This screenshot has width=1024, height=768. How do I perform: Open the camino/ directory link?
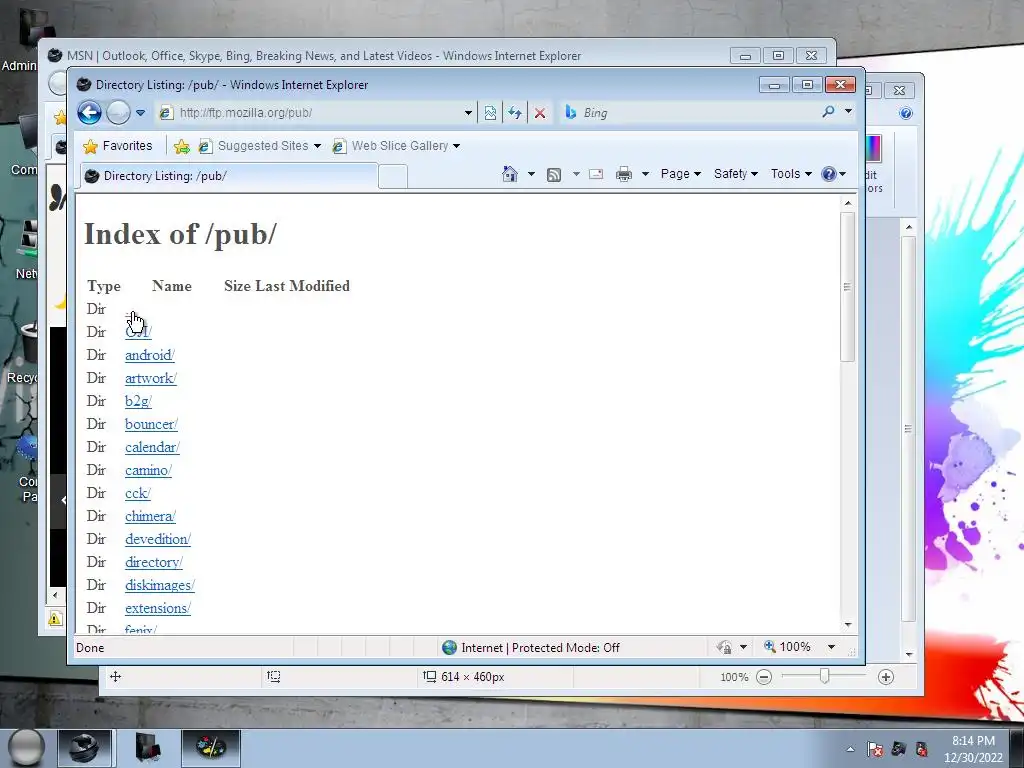(148, 470)
